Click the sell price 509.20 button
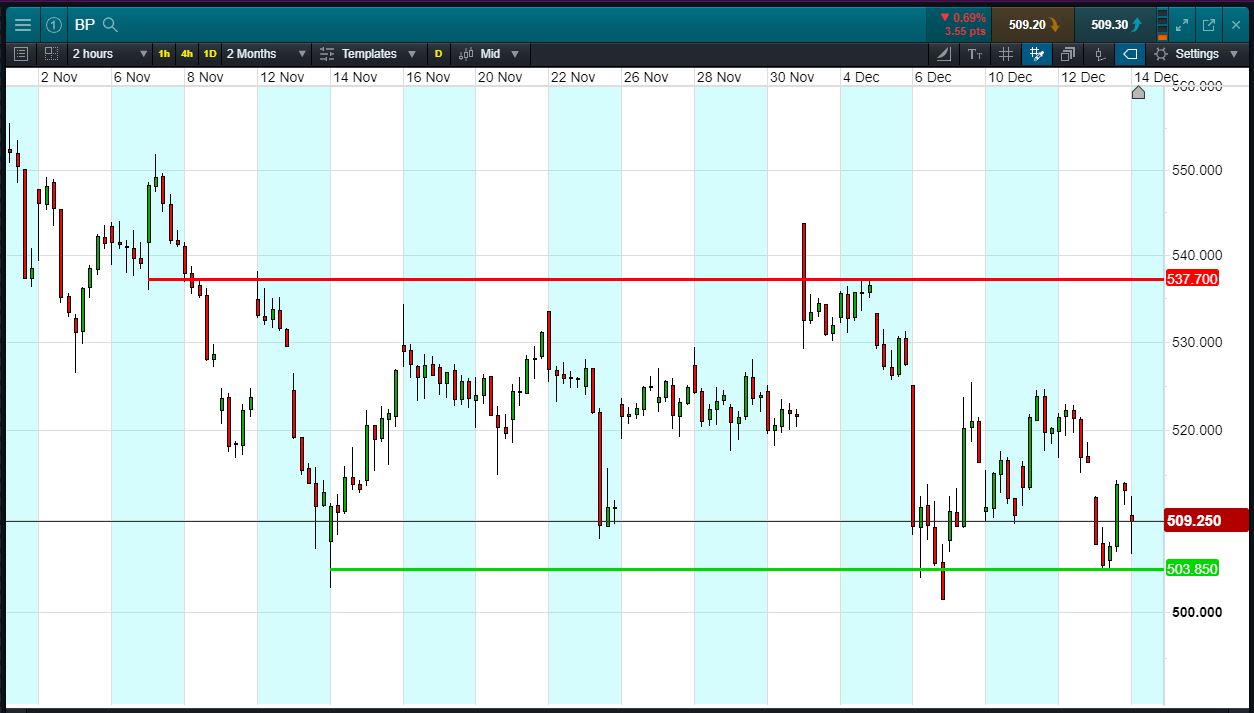Image resolution: width=1254 pixels, height=713 pixels. point(1033,25)
